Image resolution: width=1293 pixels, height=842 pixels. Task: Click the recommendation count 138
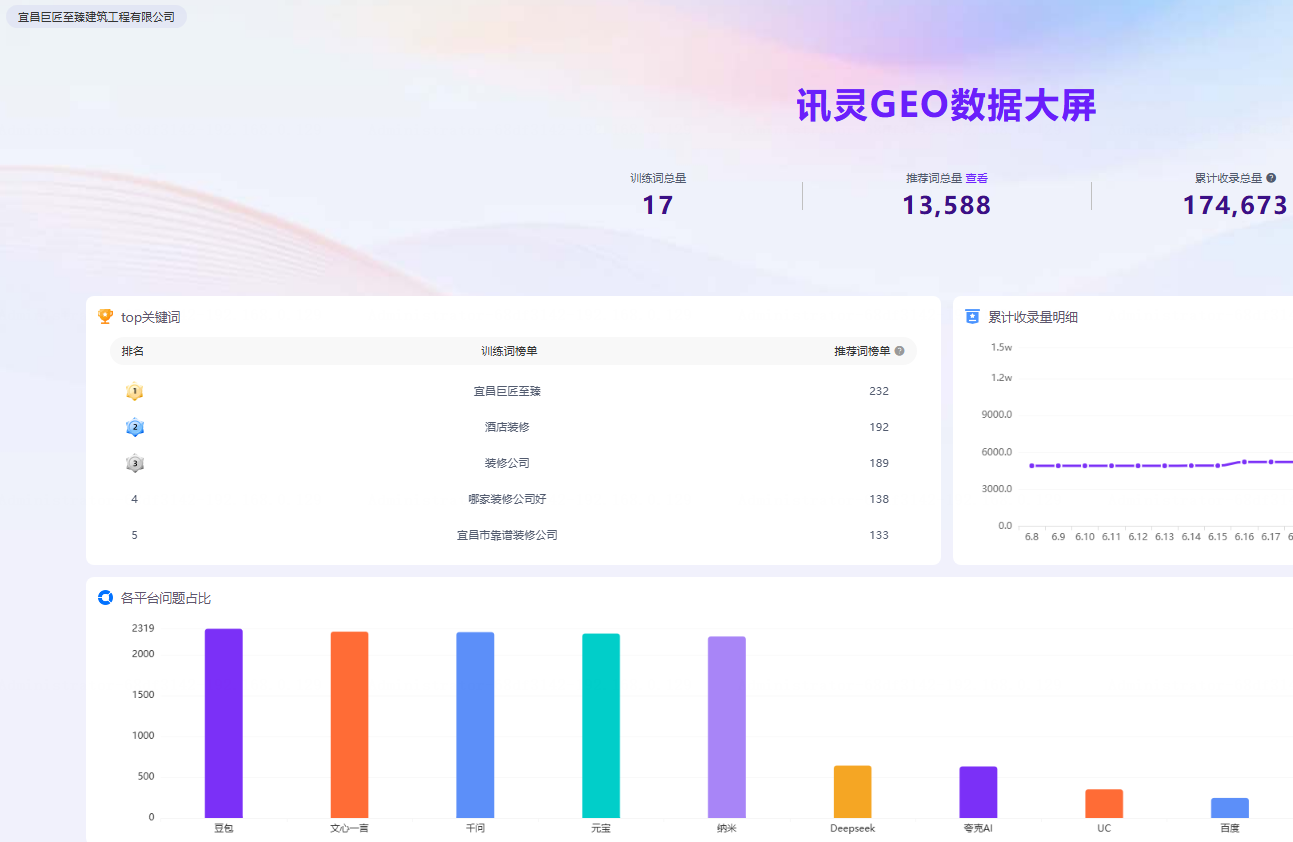[x=879, y=499]
